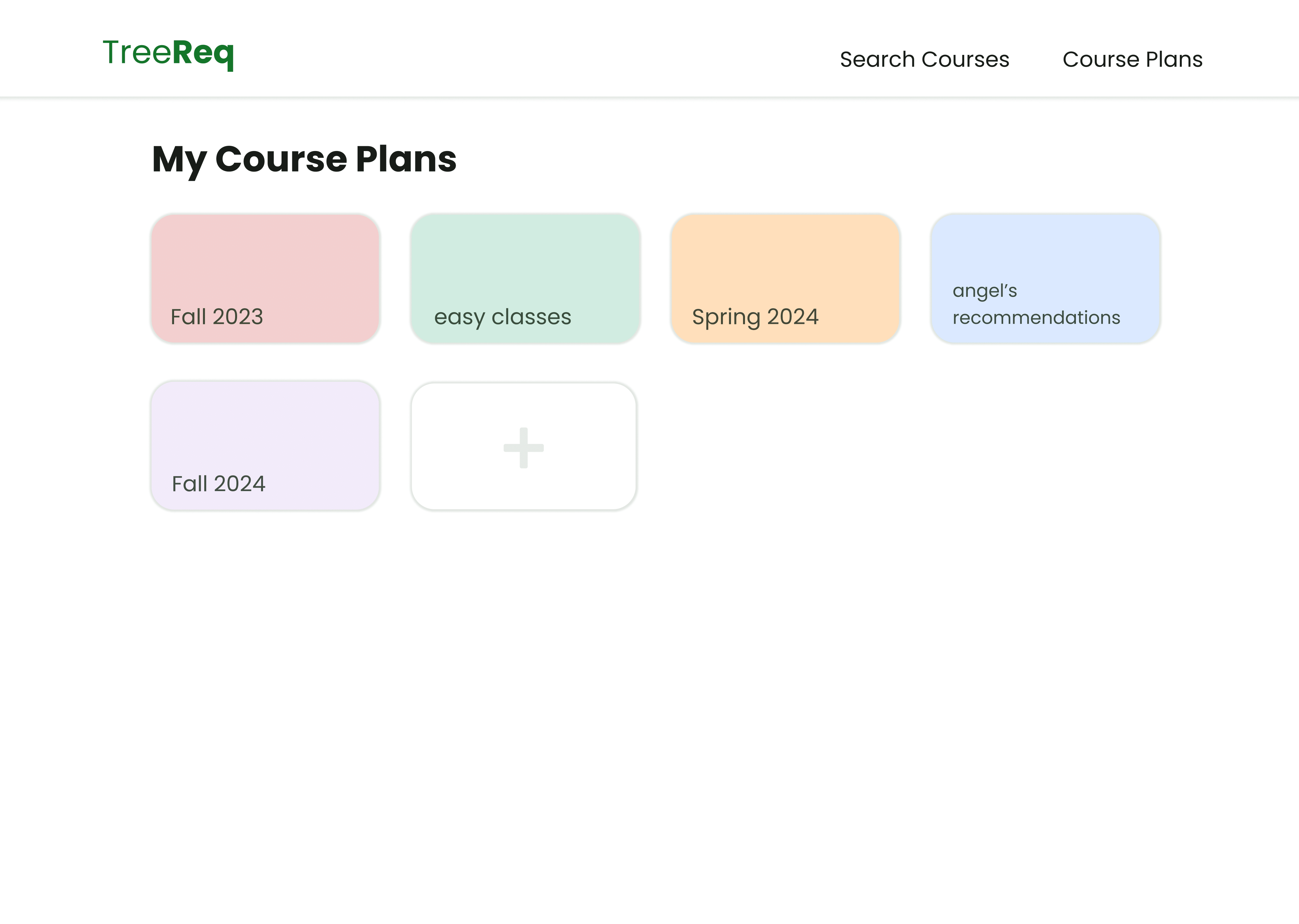Viewport: 1299px width, 924px height.
Task: View the Fall 2024 course plan
Action: pyautogui.click(x=266, y=446)
